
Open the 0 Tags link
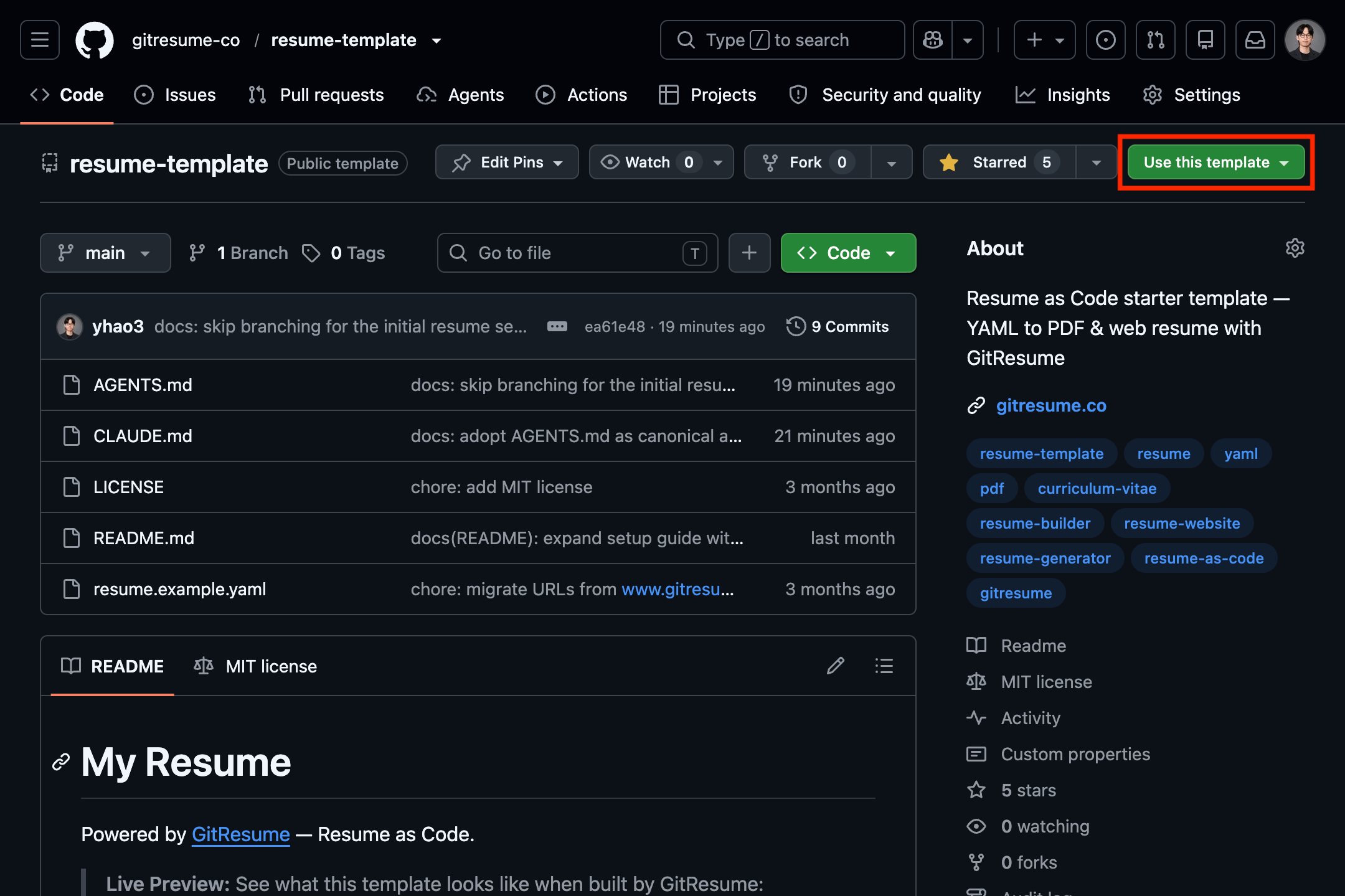point(343,253)
